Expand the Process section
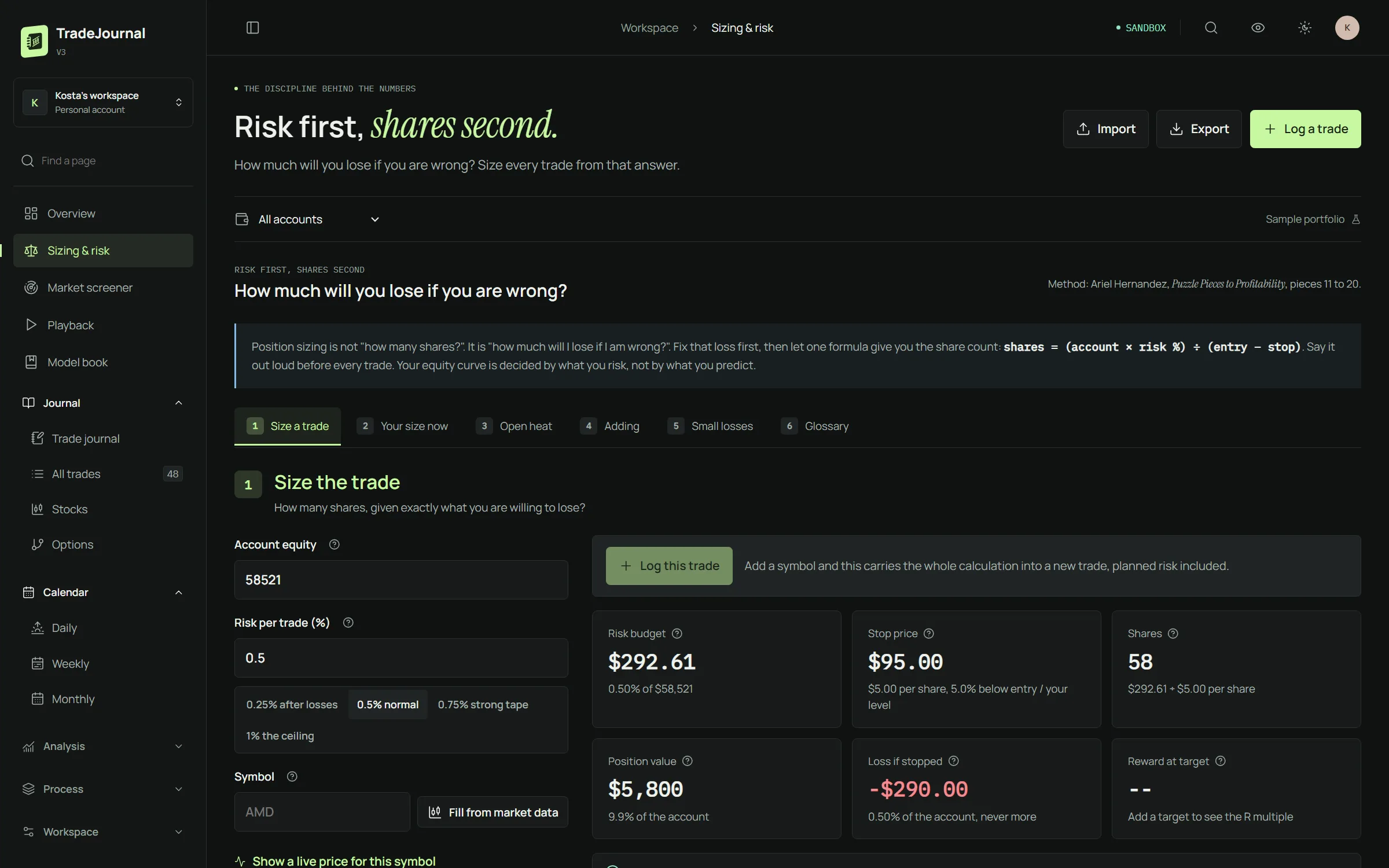 tap(103, 789)
